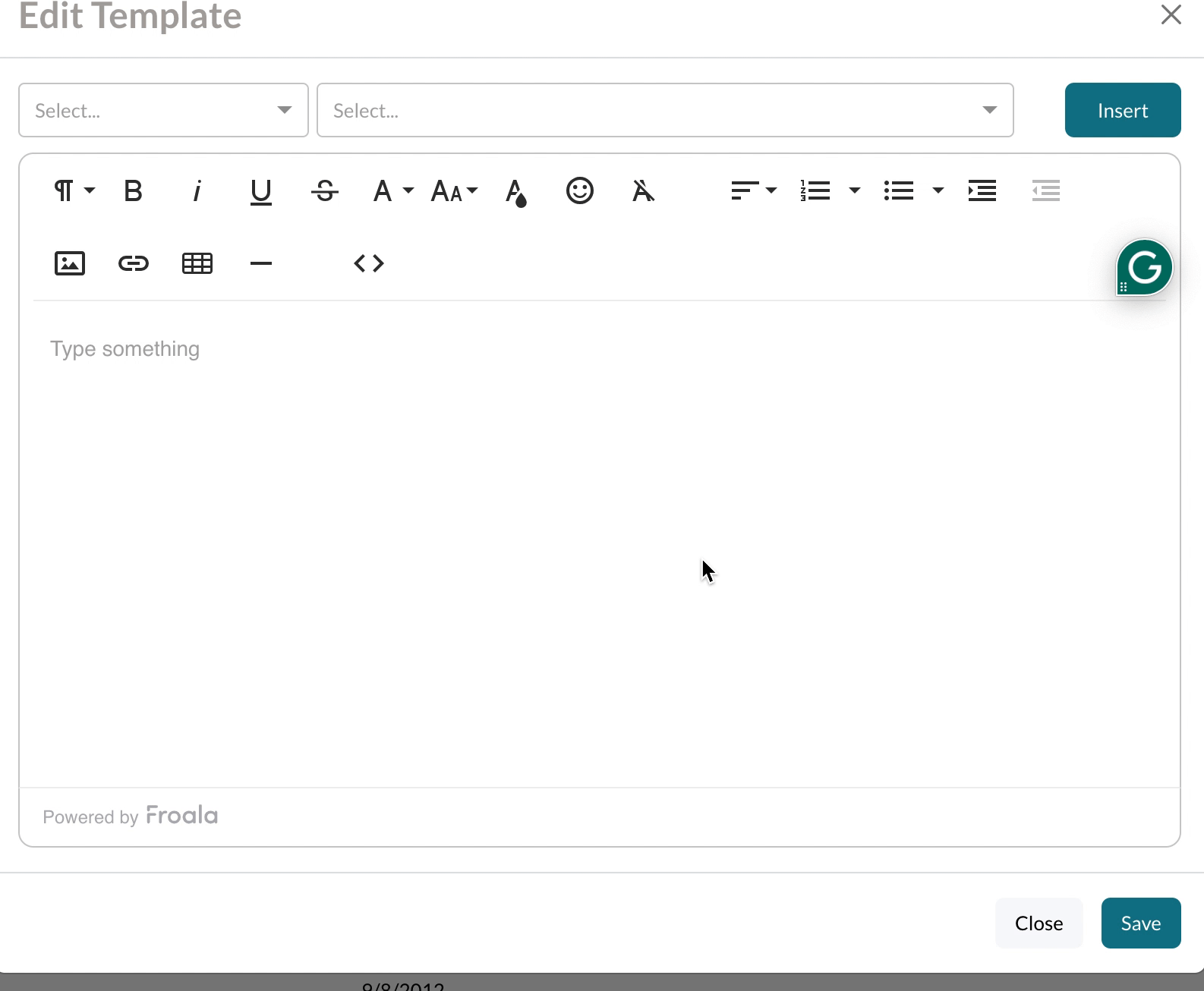Click the Insert button
This screenshot has height=991, width=1204.
tap(1122, 110)
